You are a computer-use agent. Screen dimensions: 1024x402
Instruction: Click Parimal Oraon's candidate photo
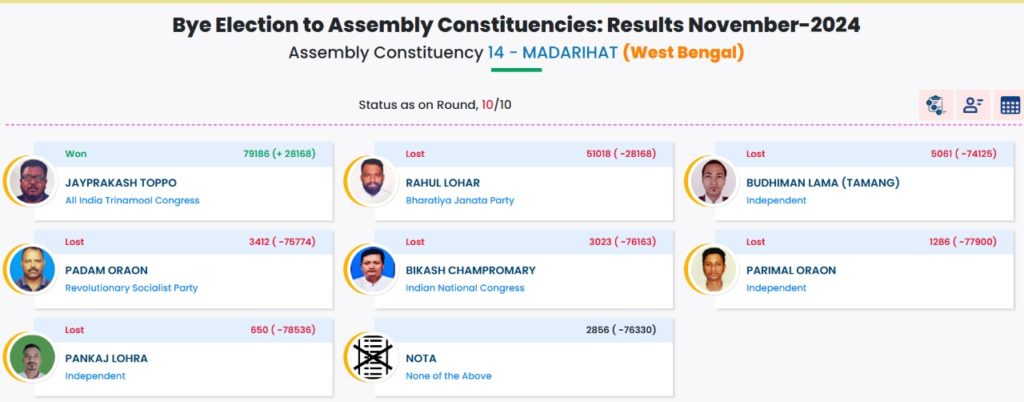coord(713,269)
